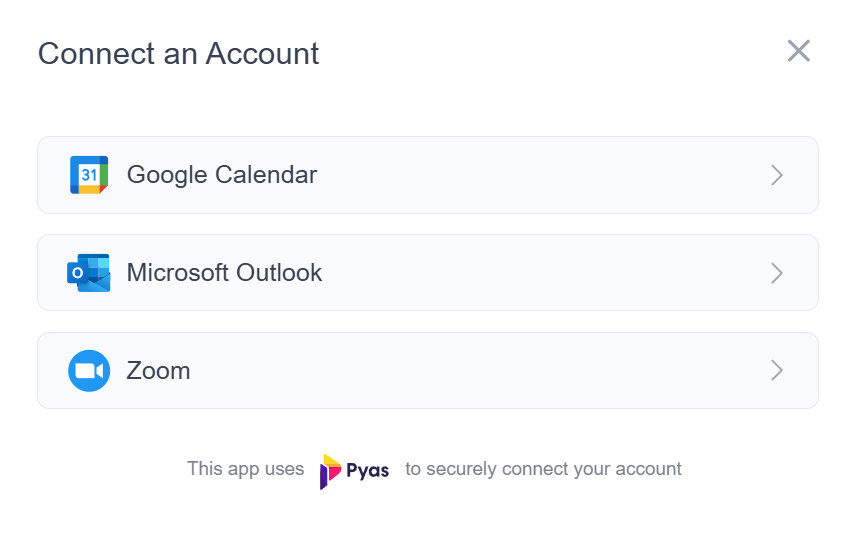The image size is (852, 560).
Task: Click the number 31 on calendar icon
Action: coord(89,175)
